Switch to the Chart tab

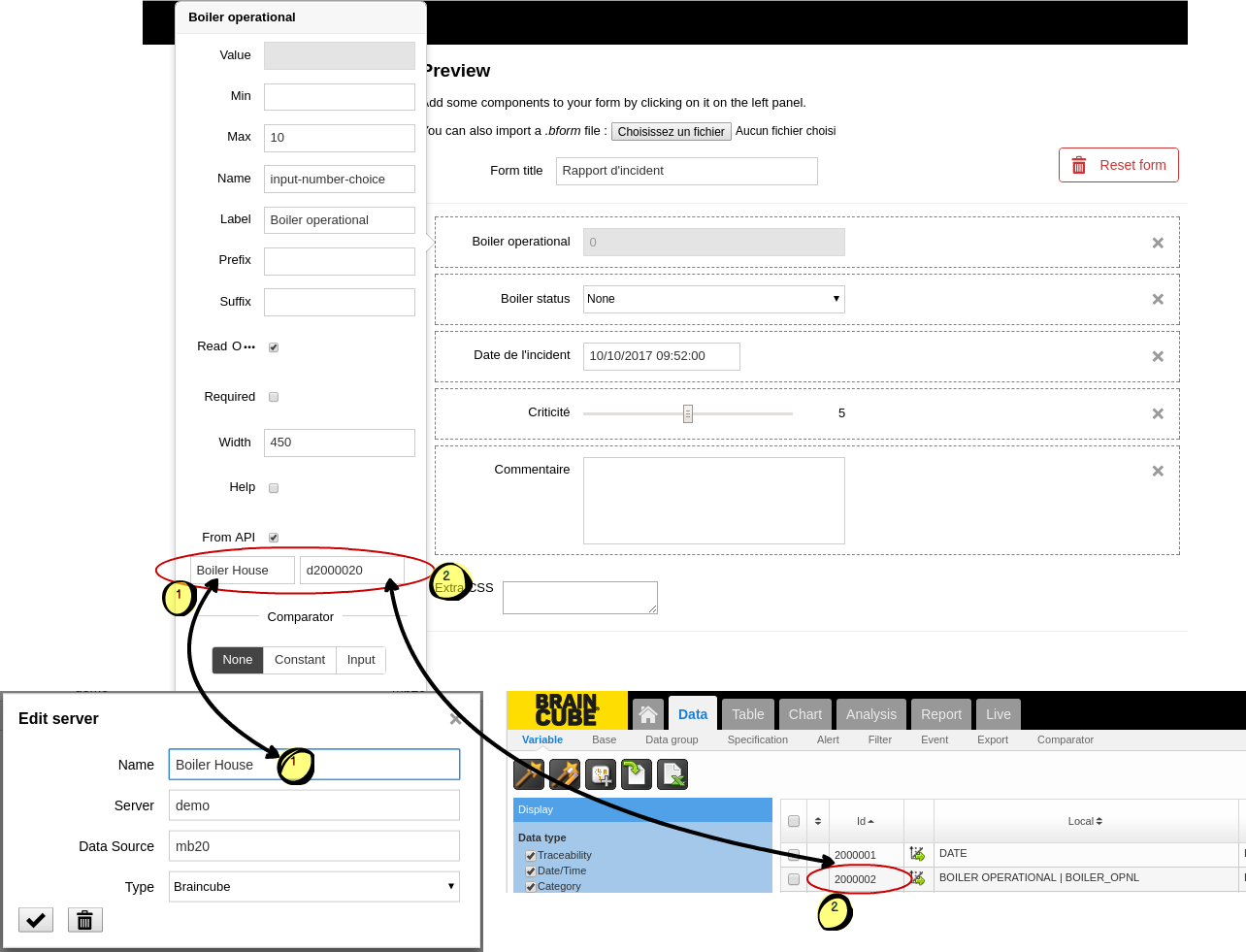[x=804, y=714]
